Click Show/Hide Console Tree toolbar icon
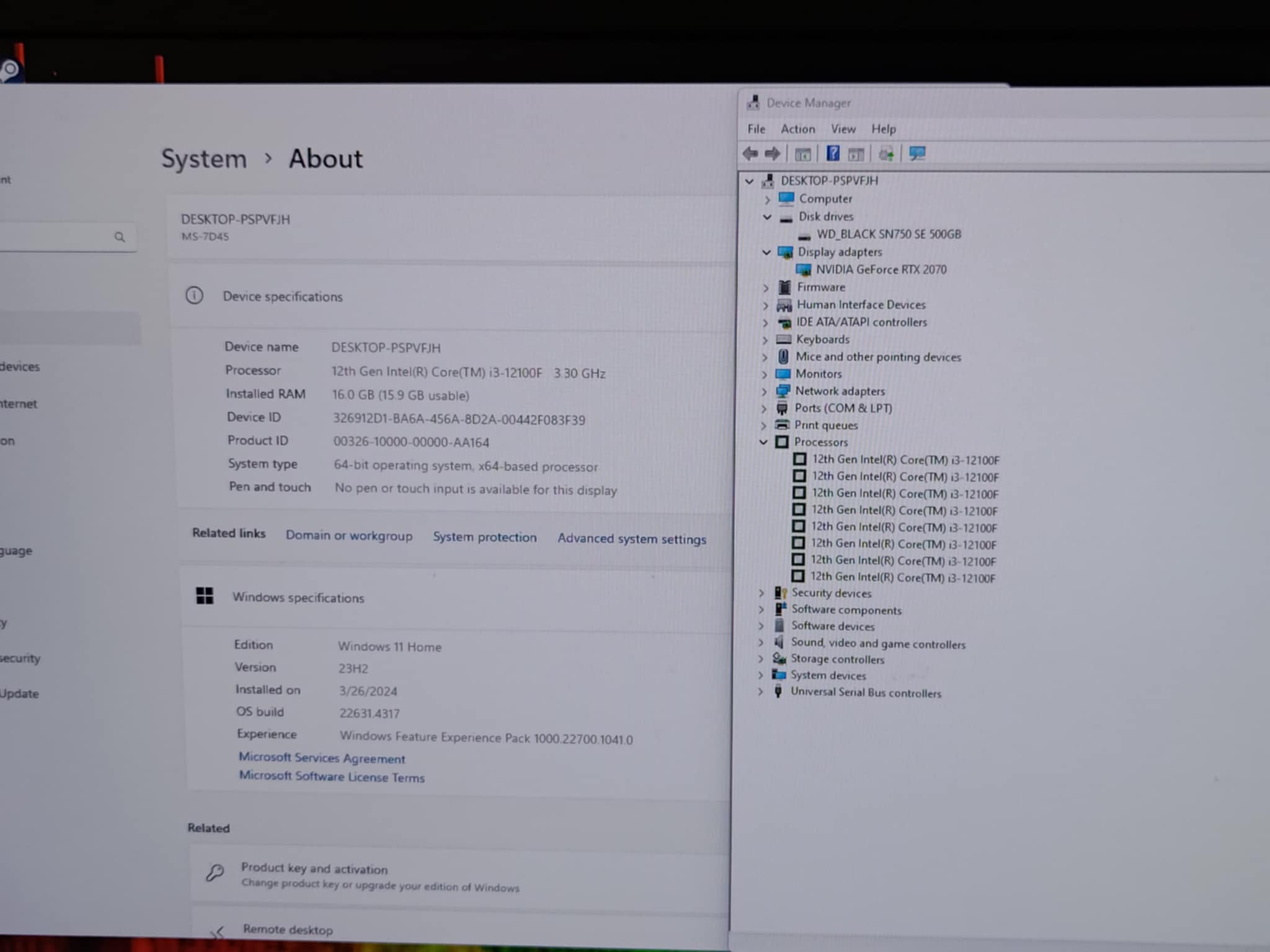Screen dimensions: 1270x952 coord(803,154)
